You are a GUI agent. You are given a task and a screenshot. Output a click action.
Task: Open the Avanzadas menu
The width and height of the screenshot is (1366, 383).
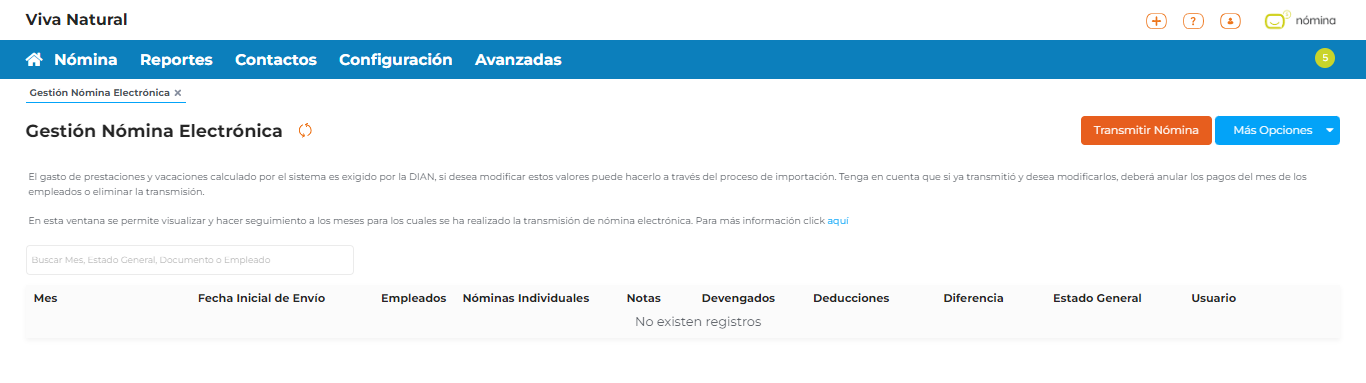coord(518,60)
